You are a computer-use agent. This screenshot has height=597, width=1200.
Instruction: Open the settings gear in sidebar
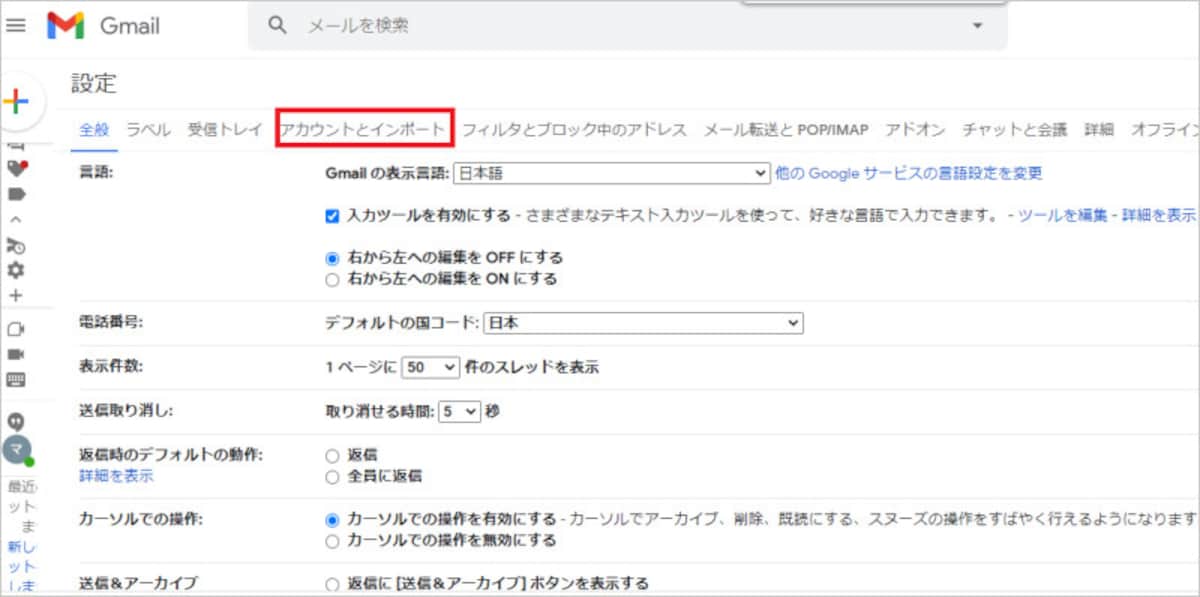coord(16,270)
